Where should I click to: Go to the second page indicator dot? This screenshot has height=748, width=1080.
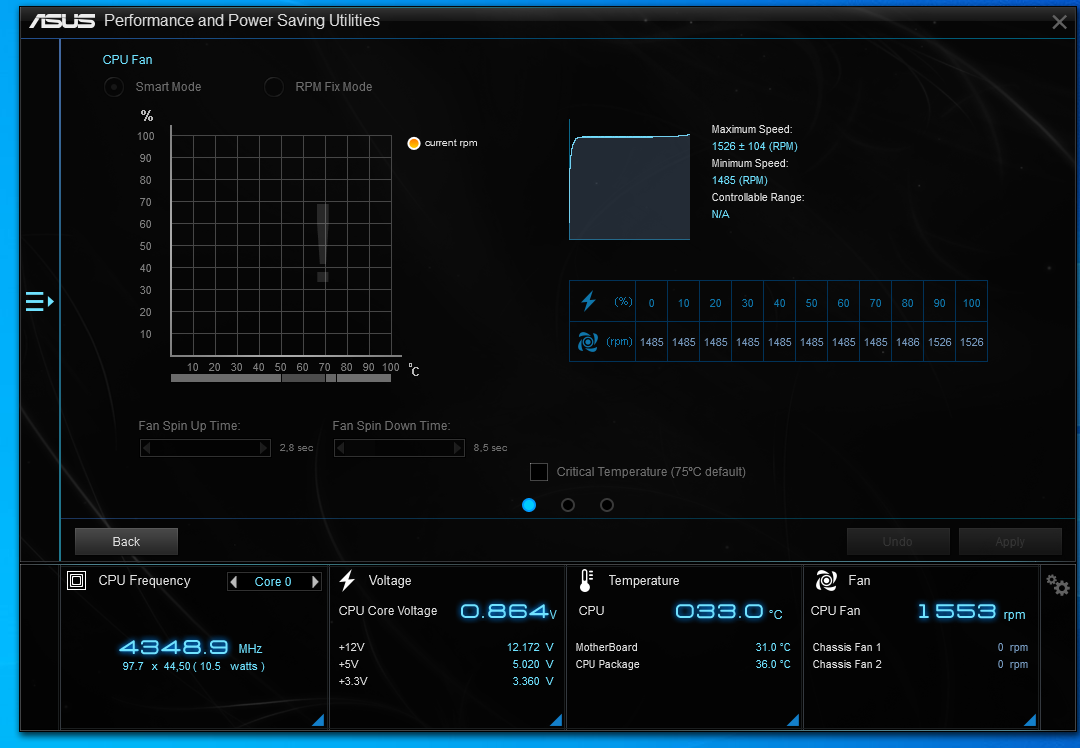[568, 505]
